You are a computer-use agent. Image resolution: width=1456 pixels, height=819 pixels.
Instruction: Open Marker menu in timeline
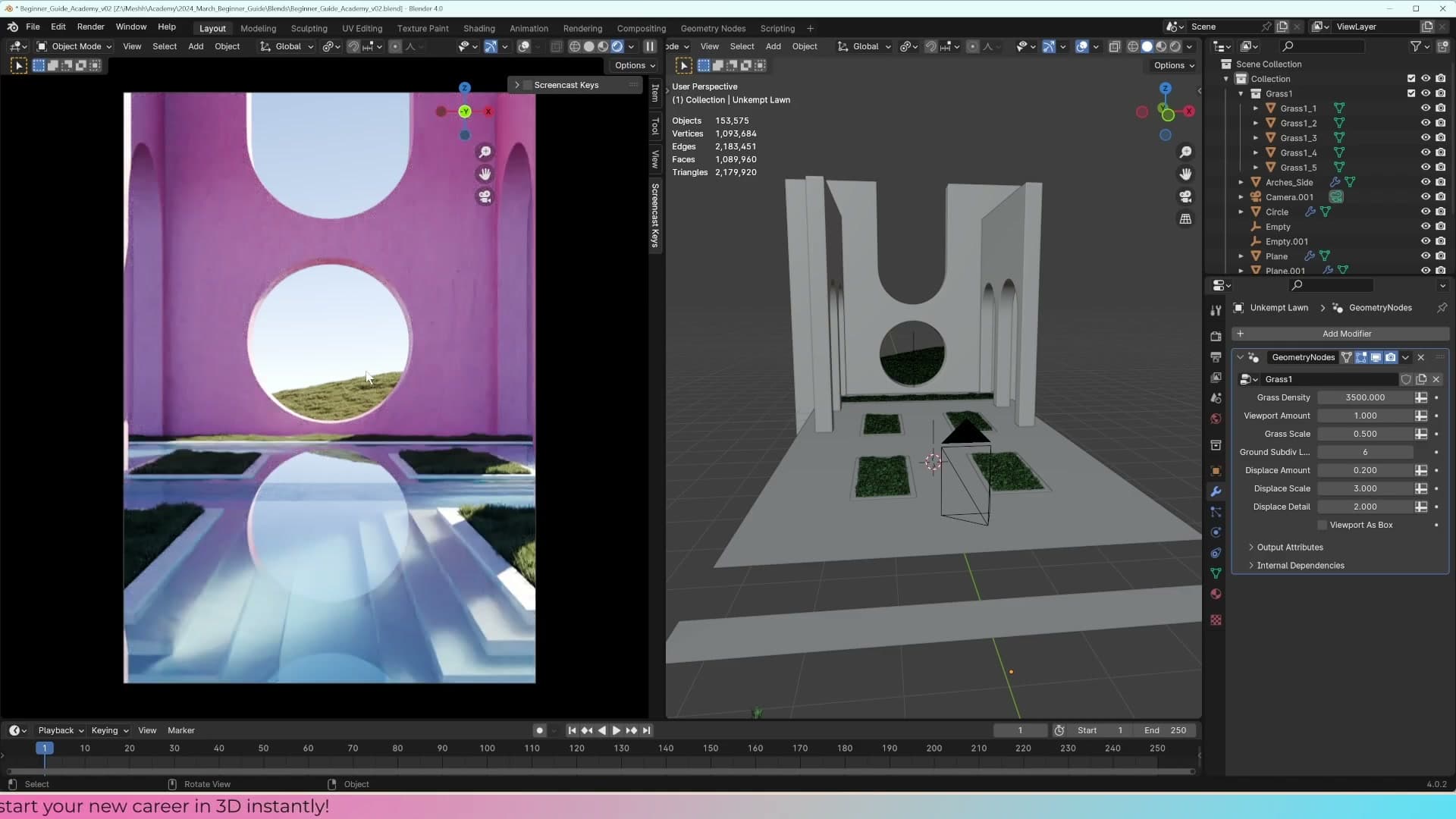pyautogui.click(x=180, y=730)
